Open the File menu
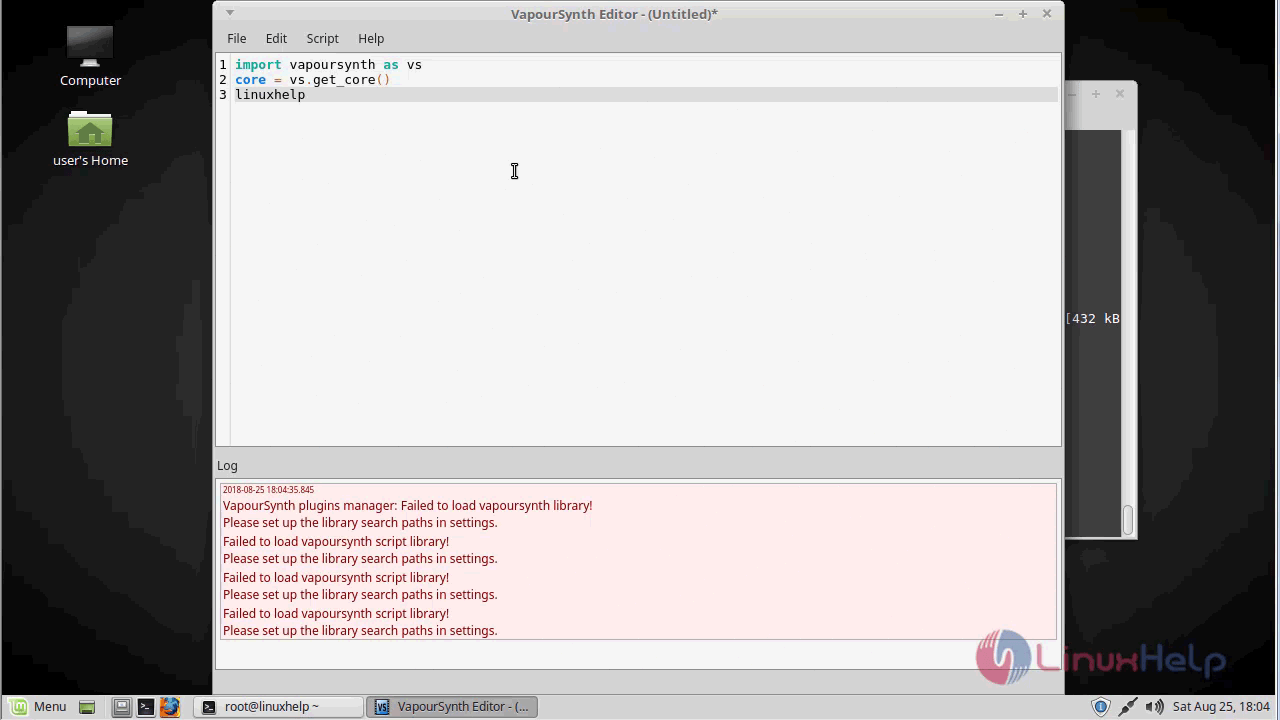This screenshot has height=720, width=1280. click(236, 38)
